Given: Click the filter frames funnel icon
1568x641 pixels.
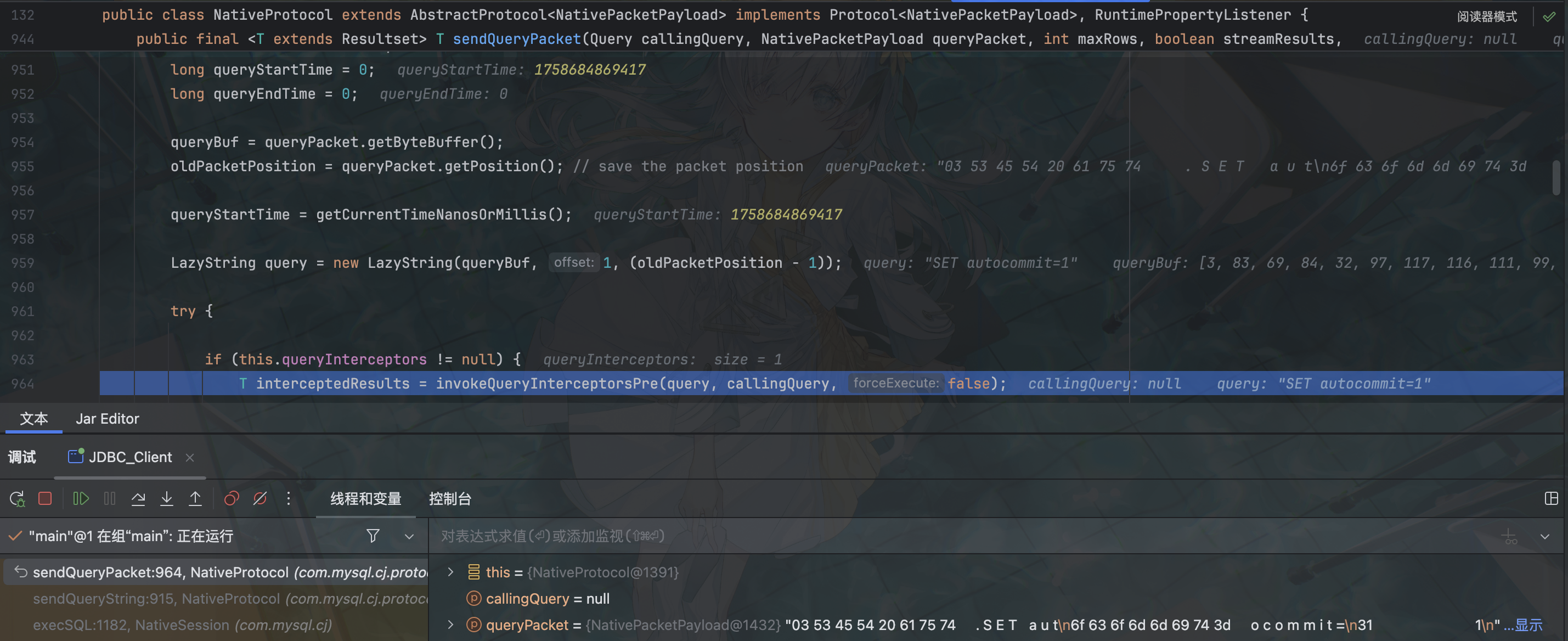Looking at the screenshot, I should coord(373,536).
